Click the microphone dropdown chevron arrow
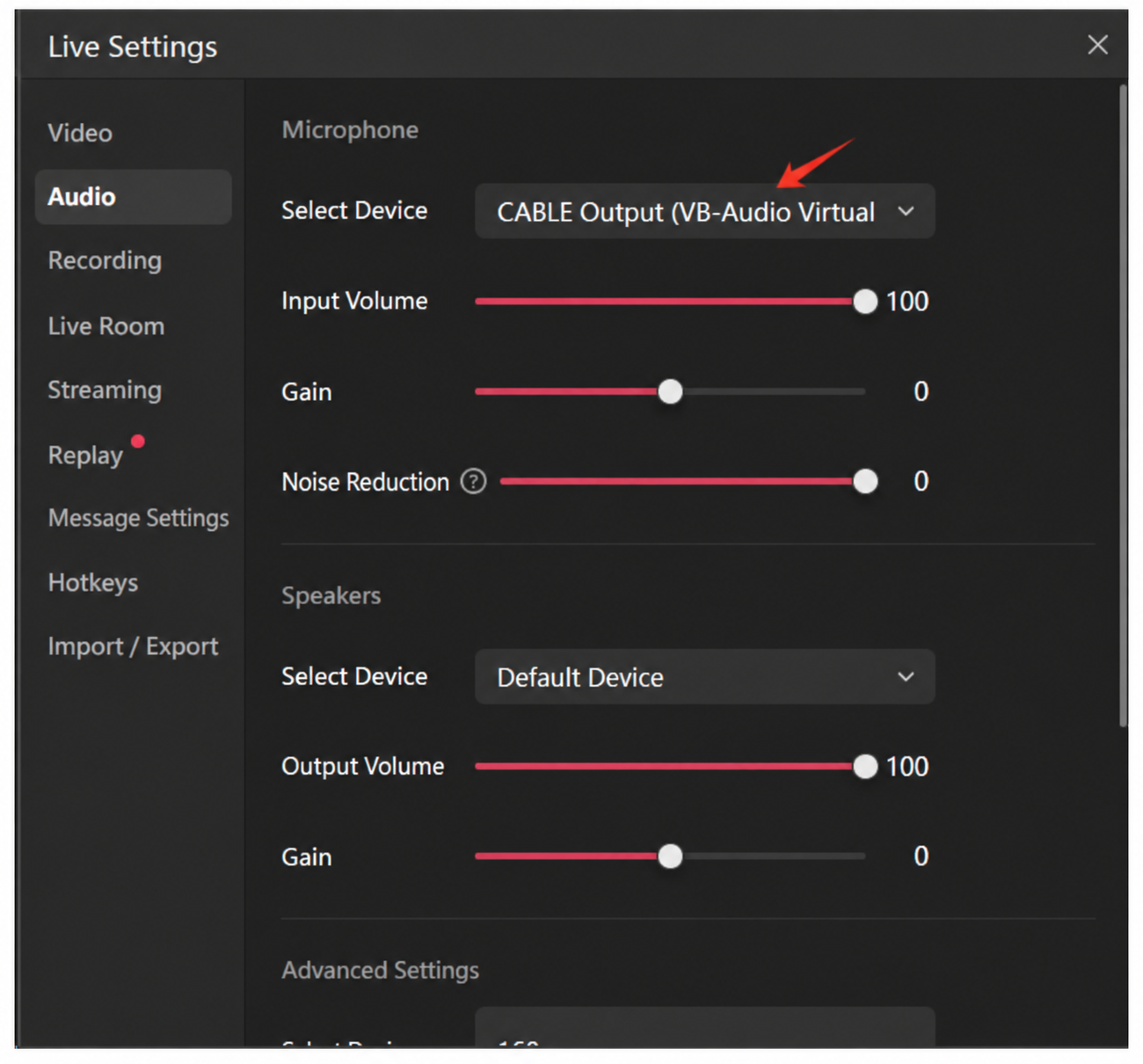The height and width of the screenshot is (1064, 1143). pyautogui.click(x=906, y=211)
